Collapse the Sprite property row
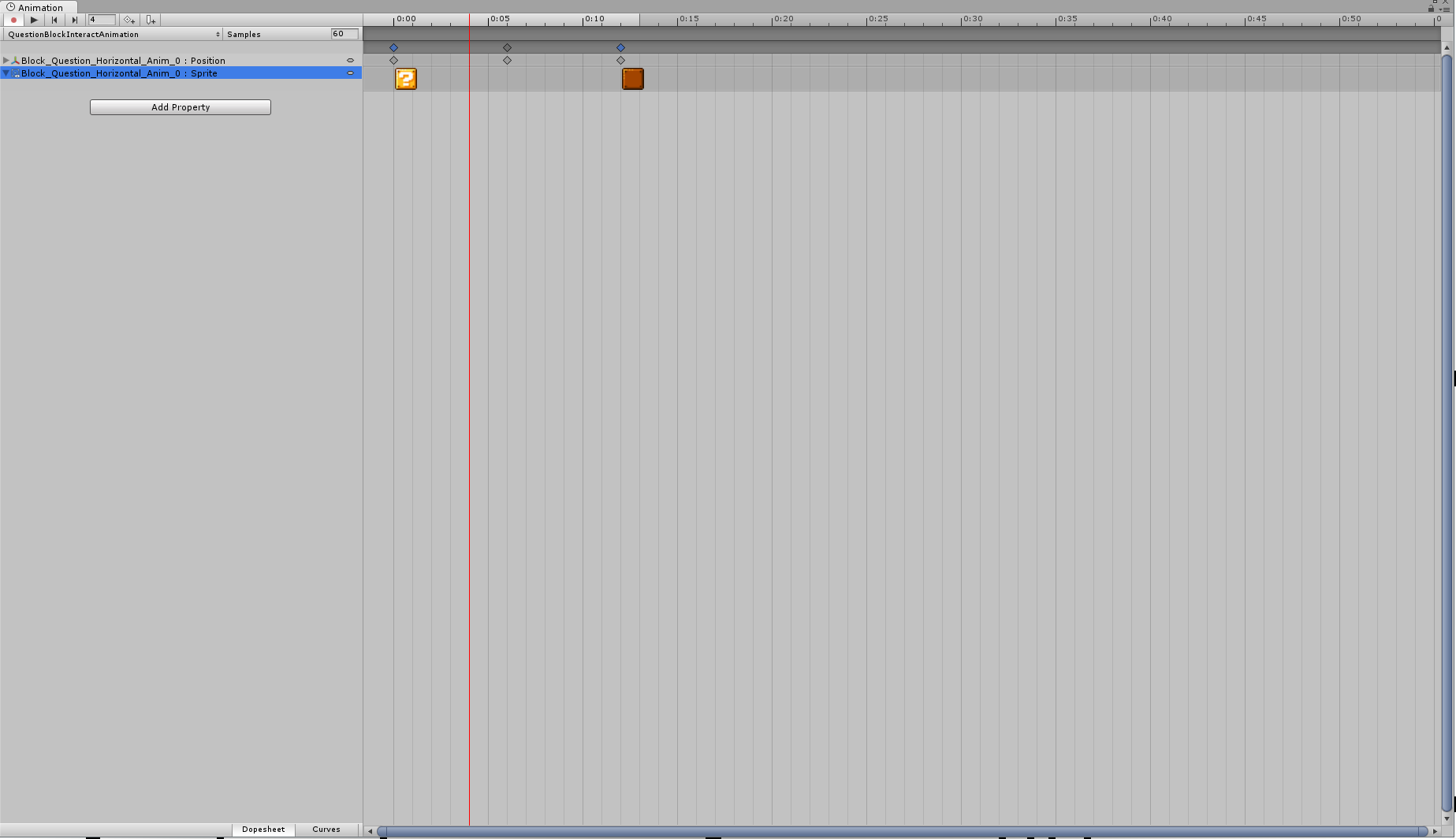Viewport: 1456px width, 839px height. click(x=6, y=73)
